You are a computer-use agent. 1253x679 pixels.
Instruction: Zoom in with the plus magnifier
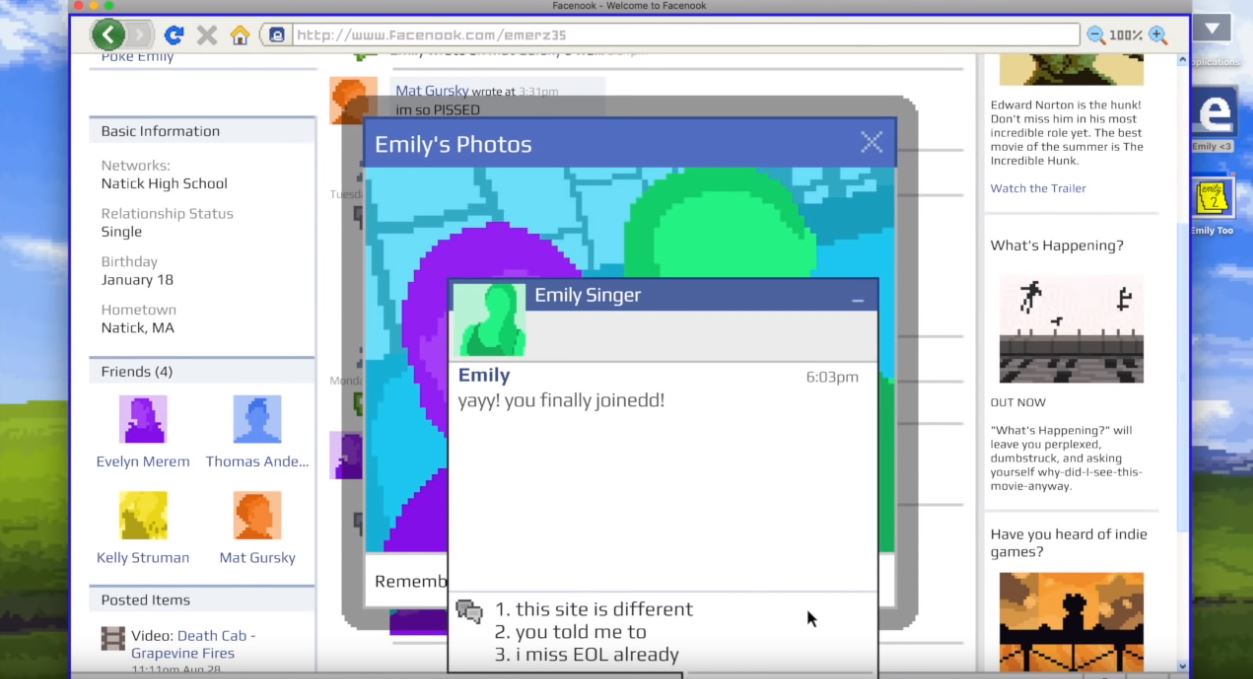pos(1158,35)
